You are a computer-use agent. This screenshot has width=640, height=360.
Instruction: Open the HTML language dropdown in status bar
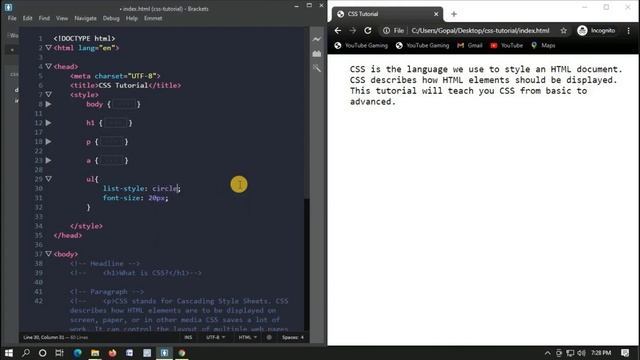(247, 338)
